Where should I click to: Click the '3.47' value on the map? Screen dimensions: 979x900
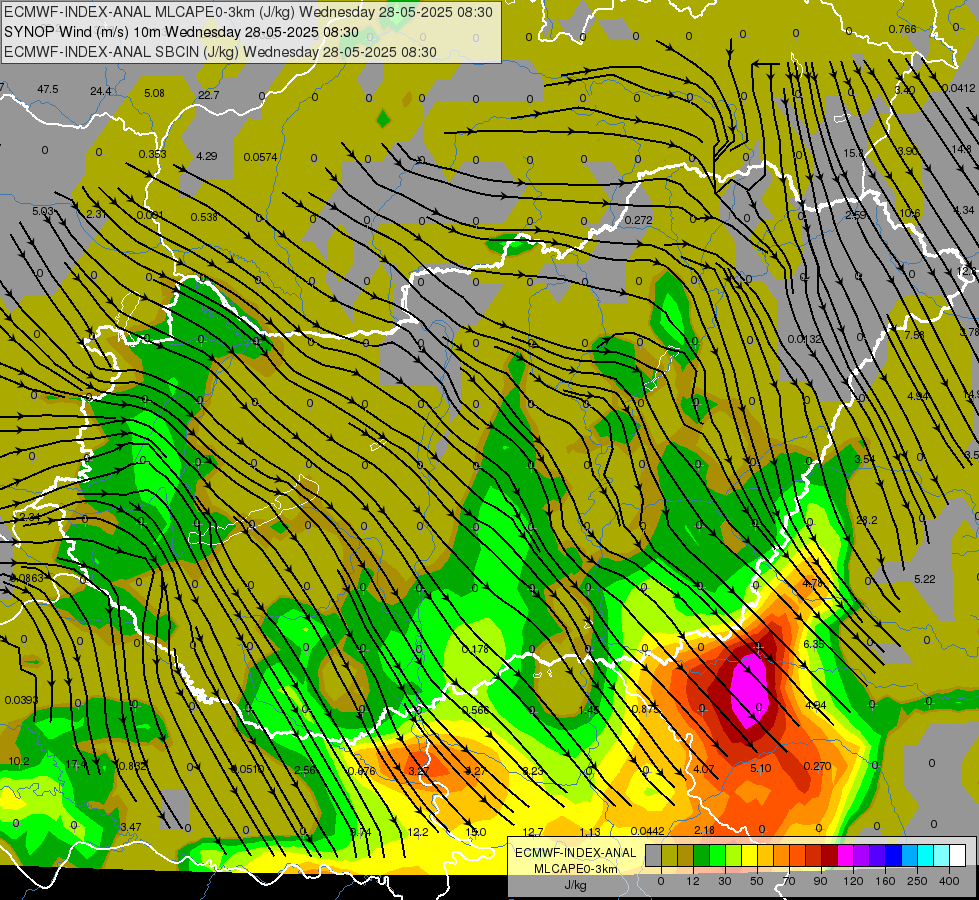[x=130, y=827]
